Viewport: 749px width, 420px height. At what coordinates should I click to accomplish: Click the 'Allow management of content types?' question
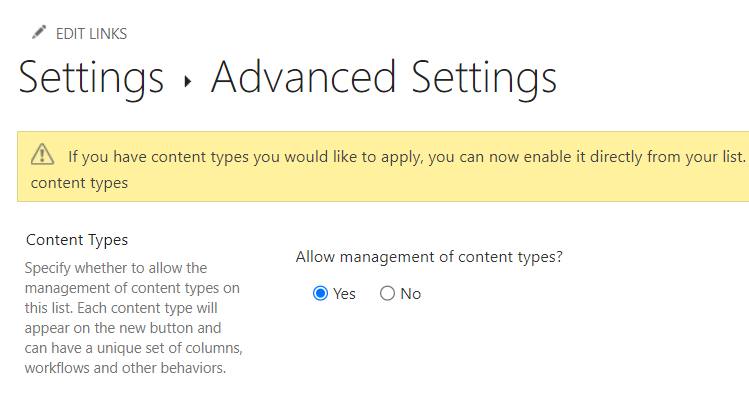pyautogui.click(x=429, y=257)
